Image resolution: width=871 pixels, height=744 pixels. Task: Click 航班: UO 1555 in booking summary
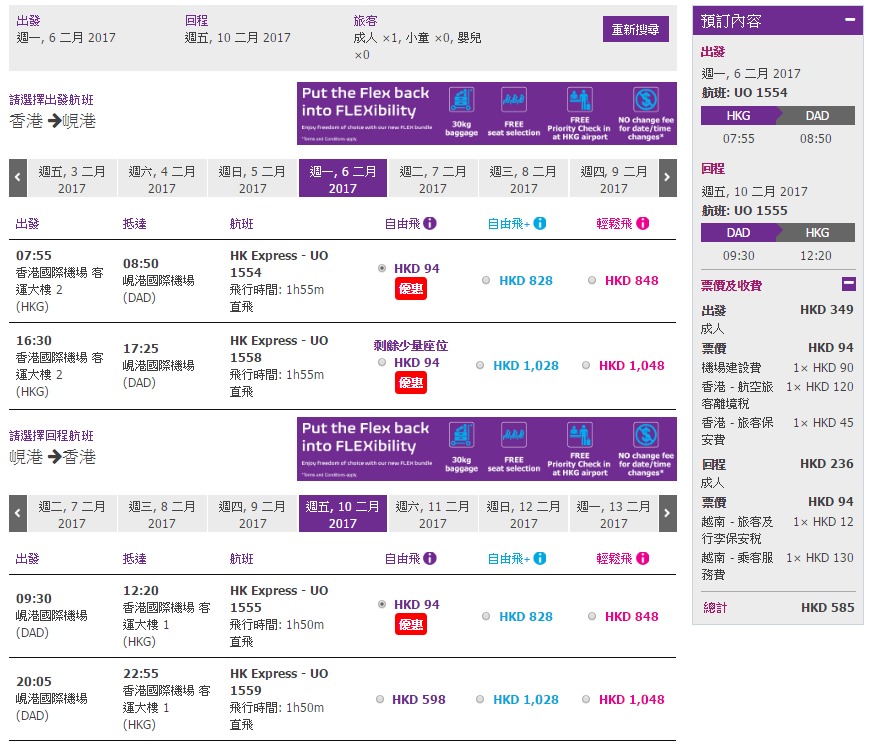[x=744, y=211]
